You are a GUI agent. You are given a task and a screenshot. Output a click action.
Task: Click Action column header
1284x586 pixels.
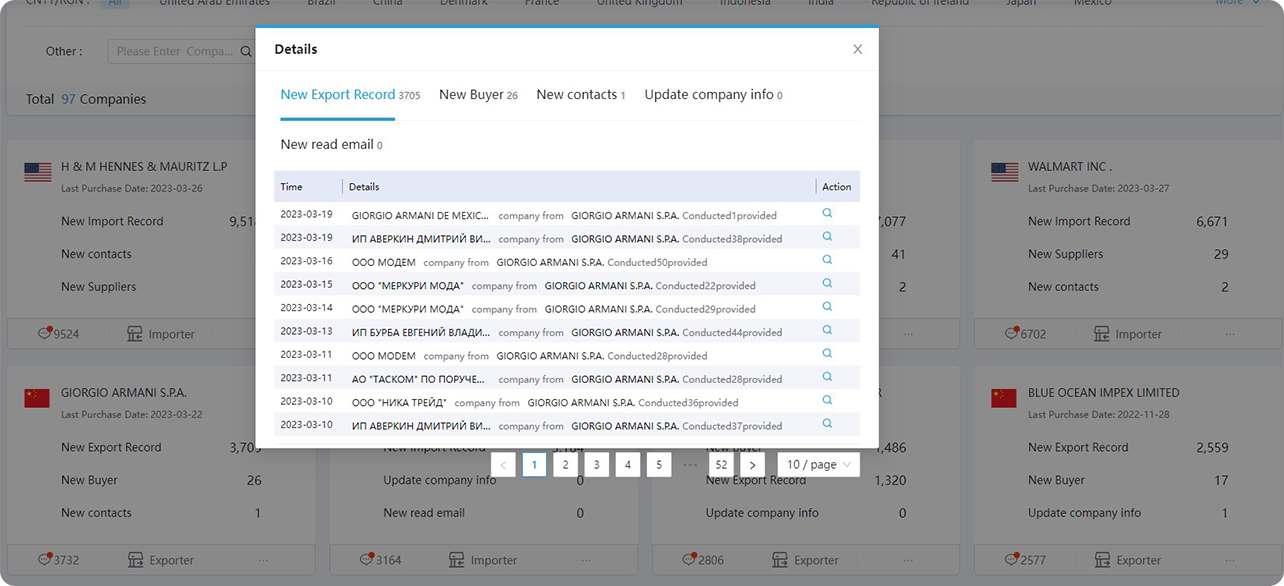coord(837,187)
